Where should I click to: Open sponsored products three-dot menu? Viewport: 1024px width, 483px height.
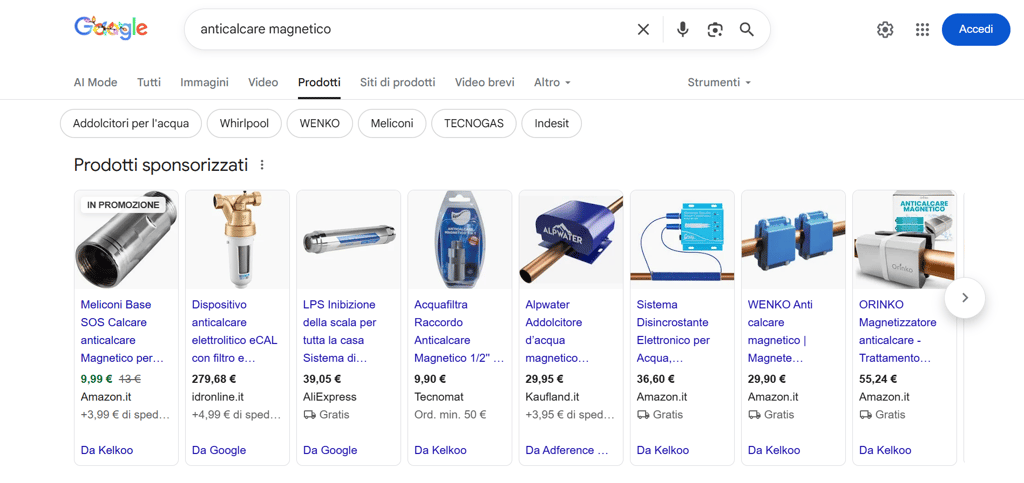coord(262,165)
